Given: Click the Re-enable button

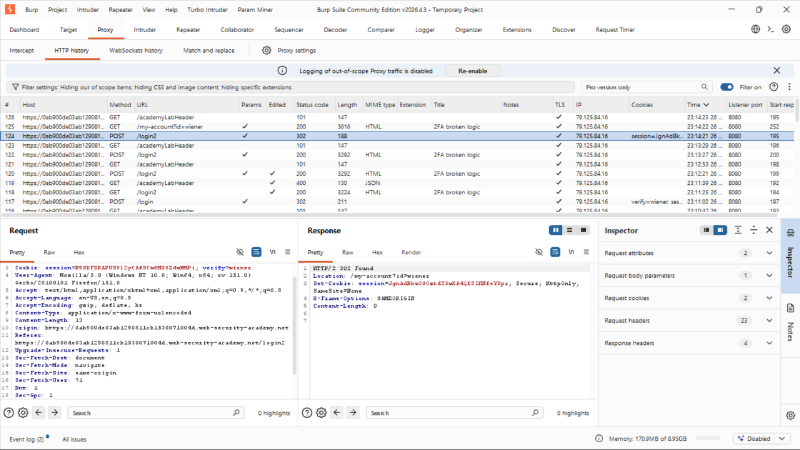Looking at the screenshot, I should 472,70.
